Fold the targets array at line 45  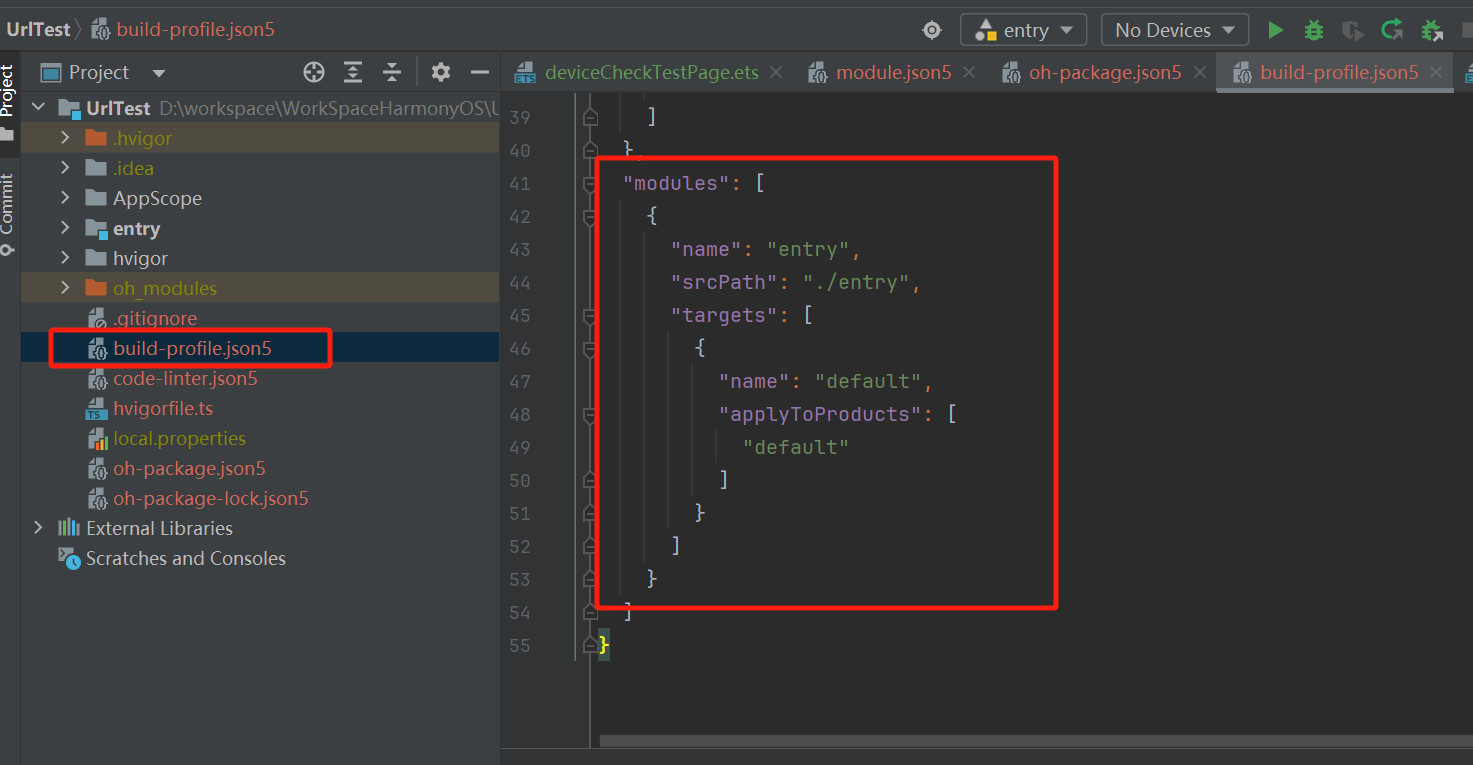coord(590,316)
